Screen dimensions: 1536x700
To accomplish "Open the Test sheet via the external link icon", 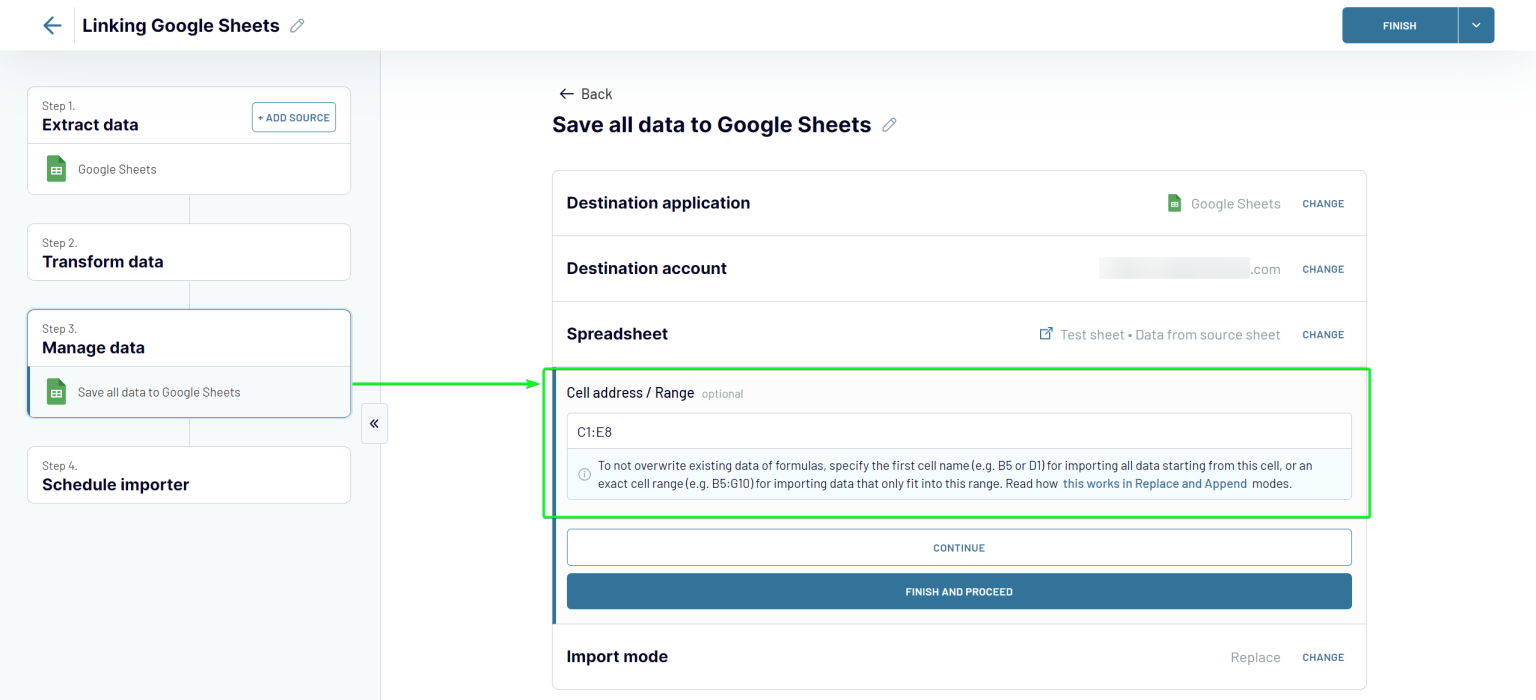I will coord(1044,334).
